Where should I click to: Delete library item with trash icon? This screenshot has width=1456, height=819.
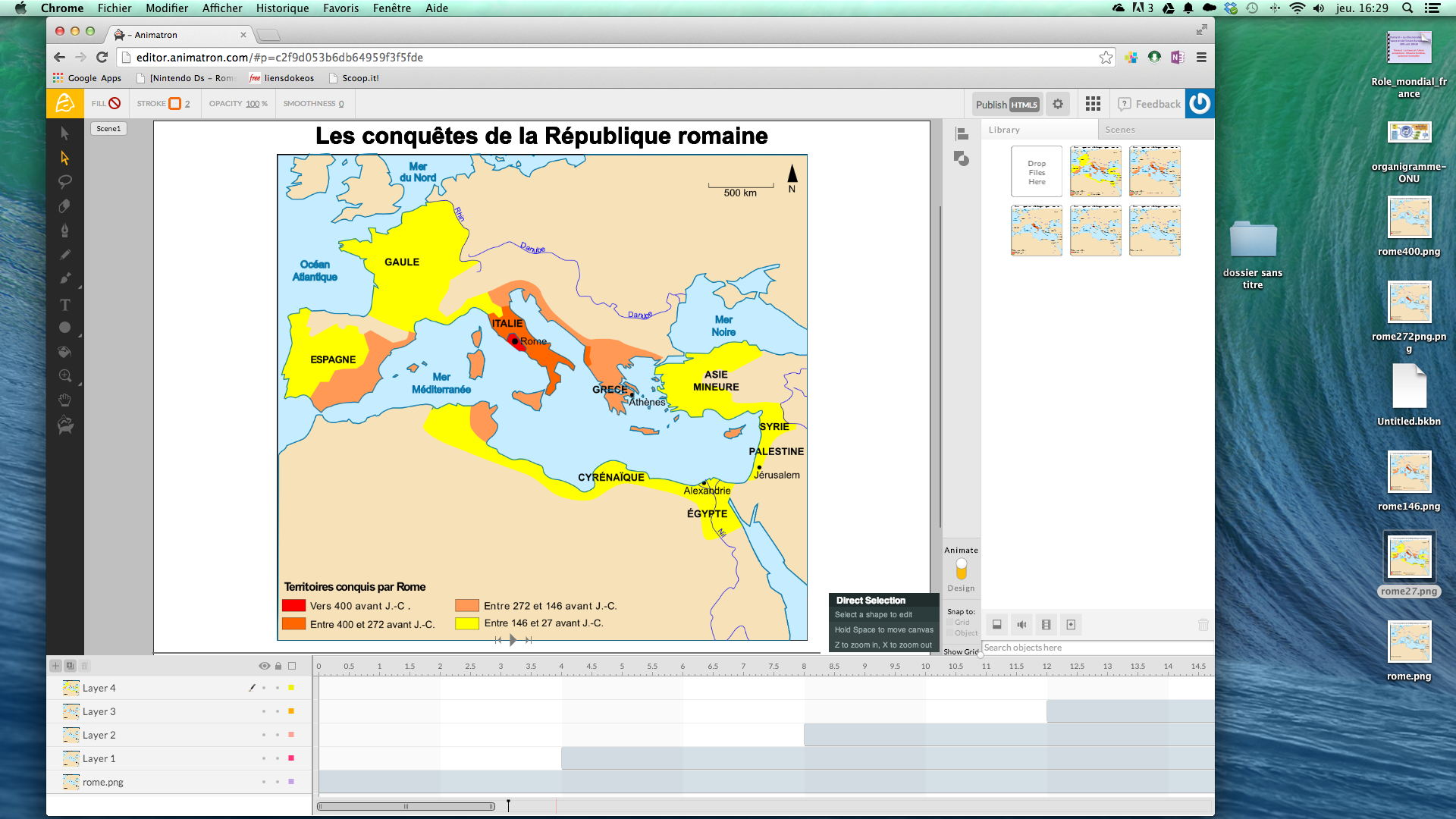click(x=1203, y=625)
